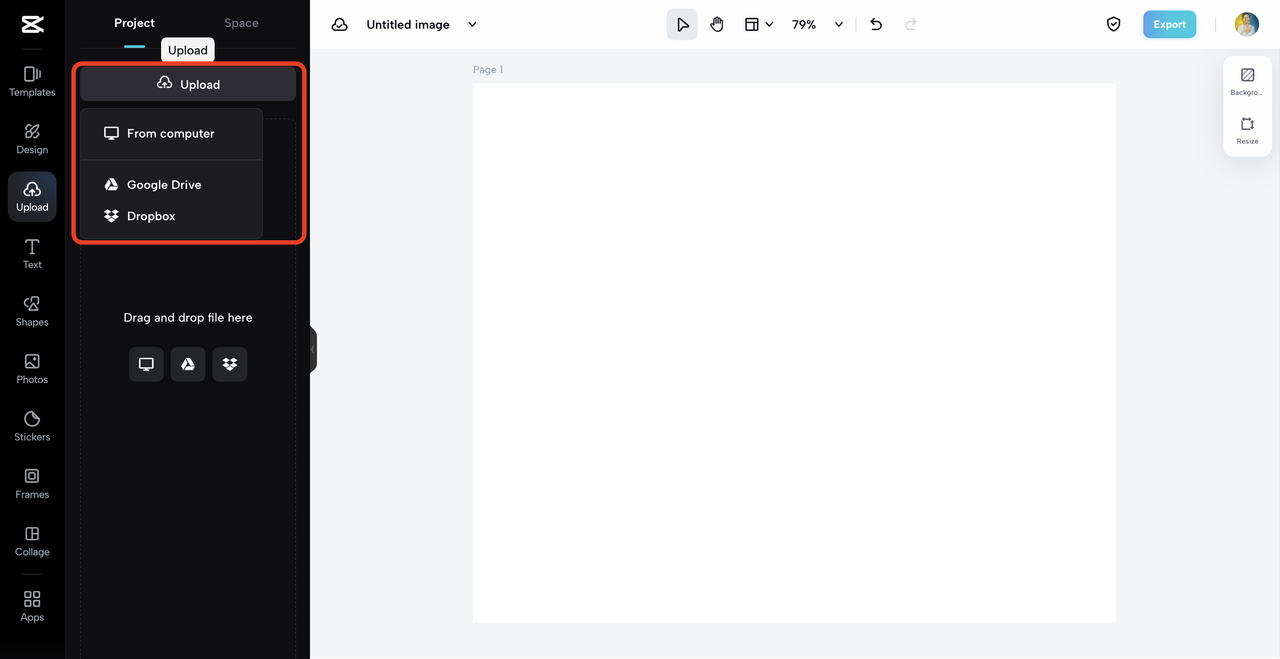Screen dimensions: 1280x659
Task: Click the shield security icon
Action: click(1113, 24)
